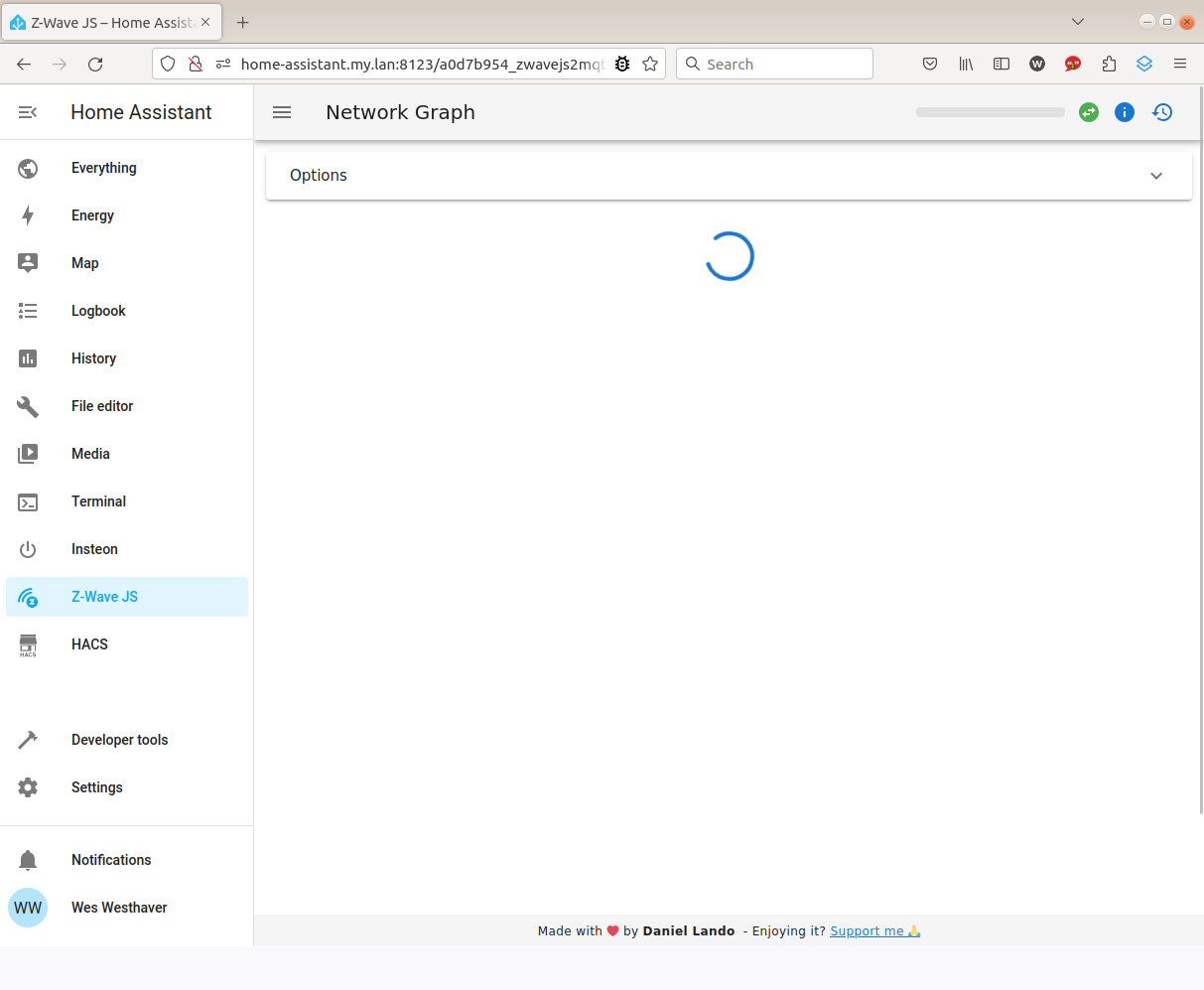Open the Energy lightning bolt icon
1204x990 pixels.
tap(28, 215)
